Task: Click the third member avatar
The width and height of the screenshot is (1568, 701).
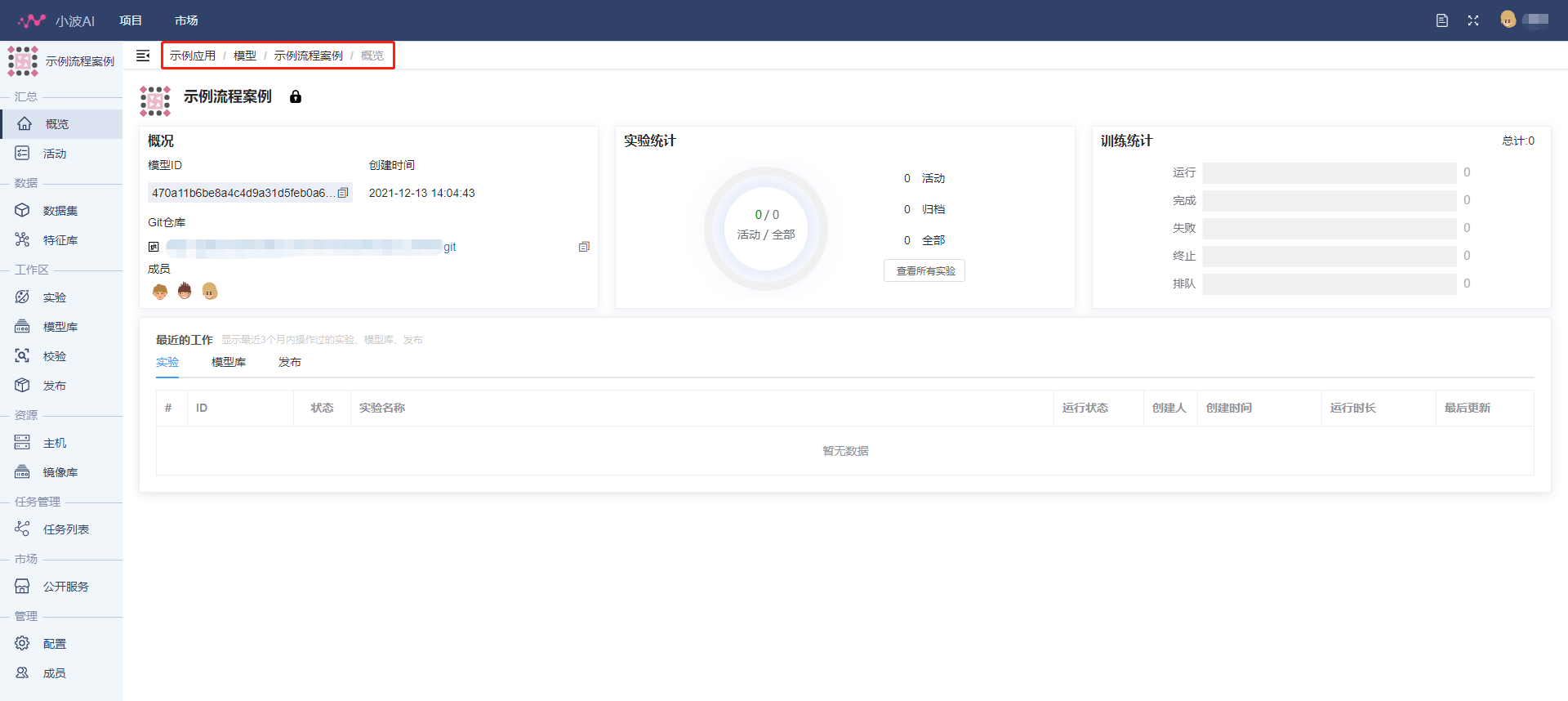Action: click(210, 291)
